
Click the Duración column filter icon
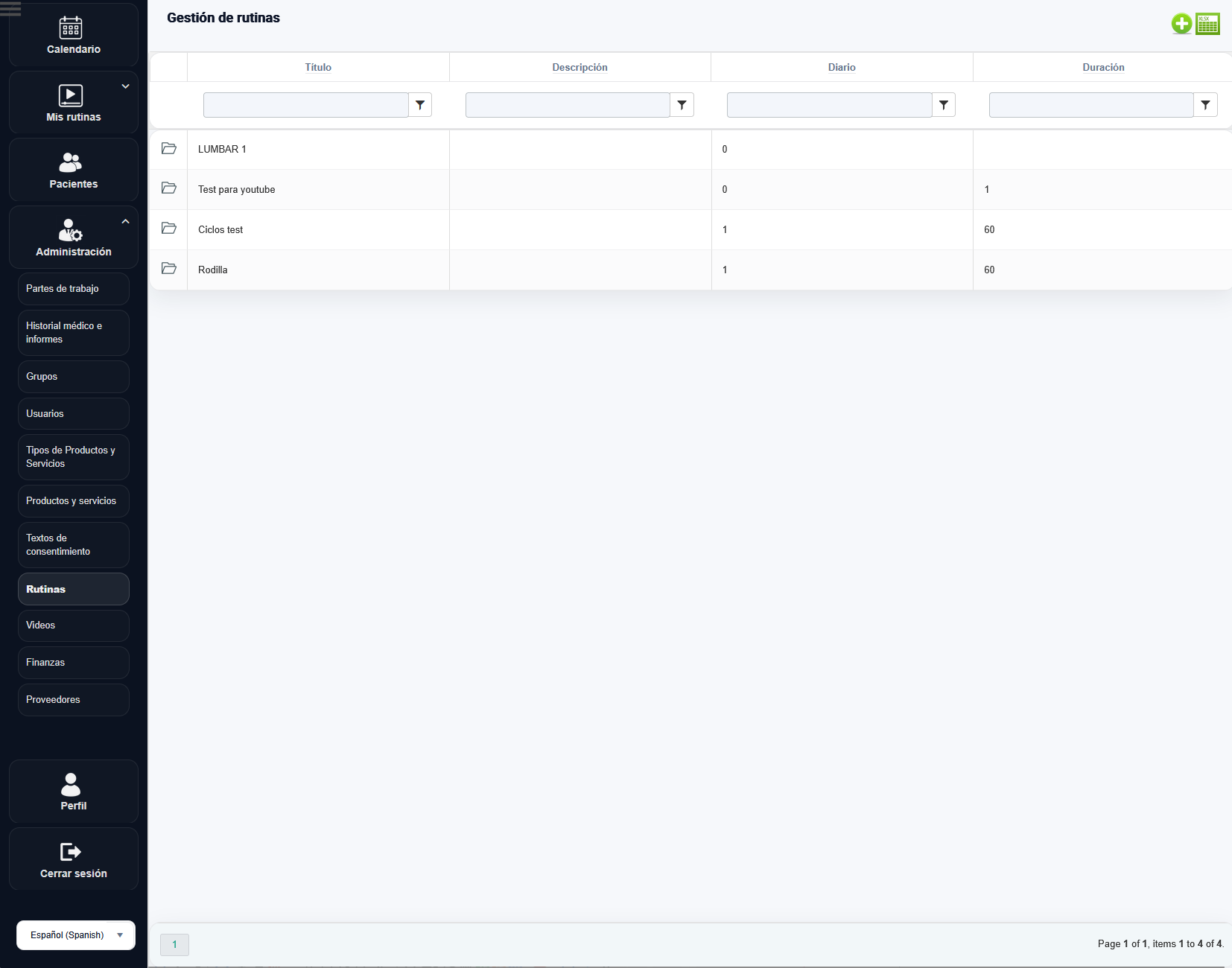coord(1205,105)
